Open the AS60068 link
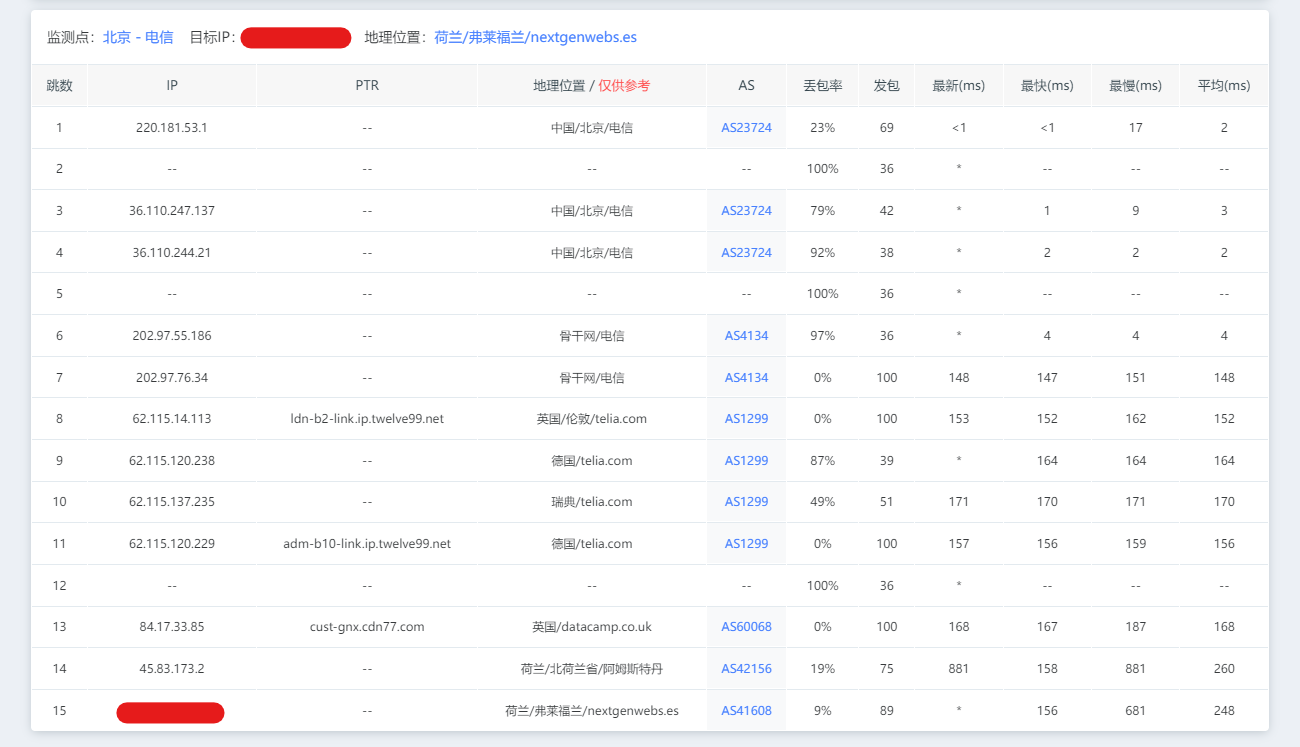This screenshot has width=1300, height=747. pos(746,627)
